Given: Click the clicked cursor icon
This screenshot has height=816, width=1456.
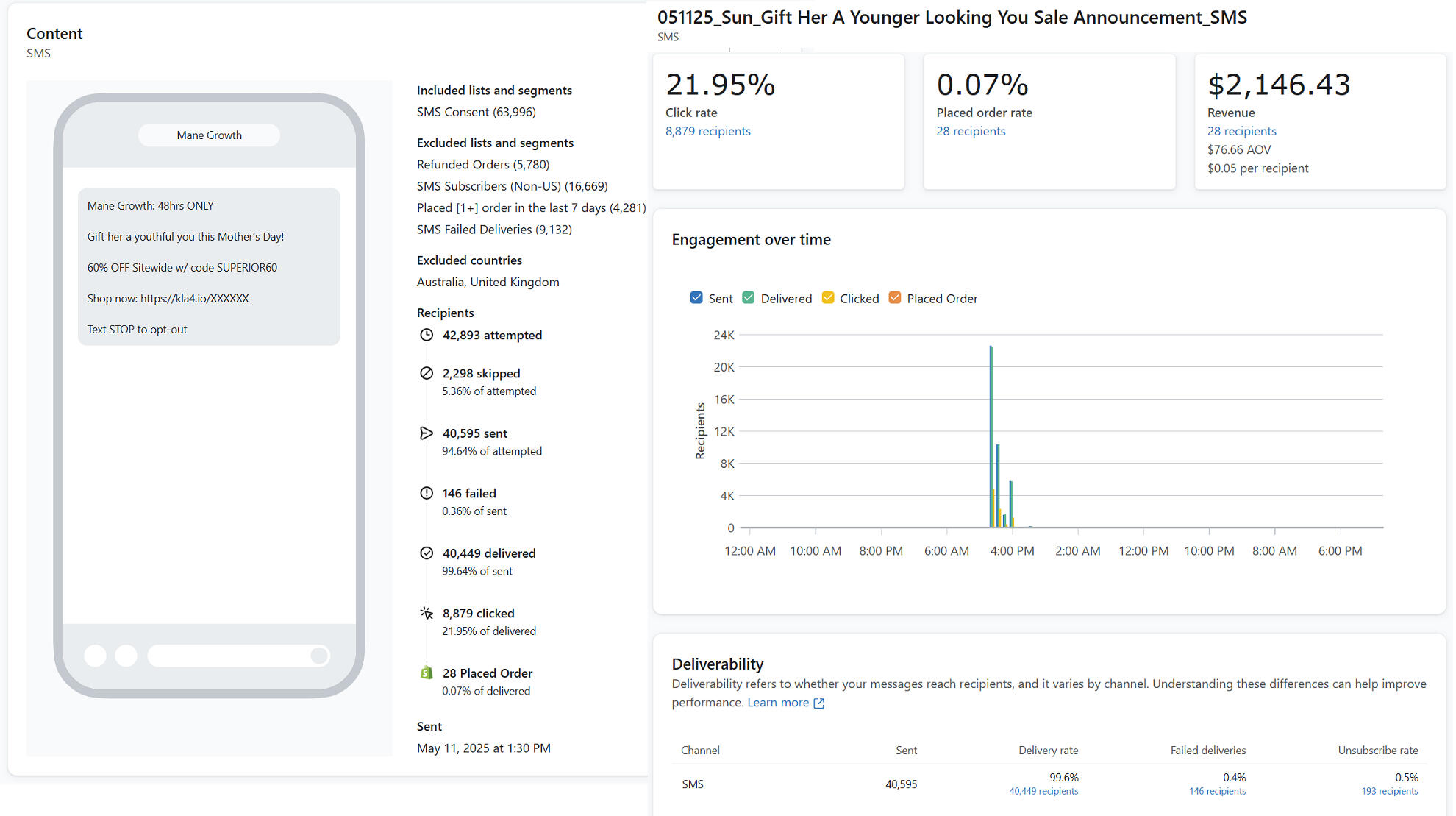Looking at the screenshot, I should pyautogui.click(x=427, y=613).
